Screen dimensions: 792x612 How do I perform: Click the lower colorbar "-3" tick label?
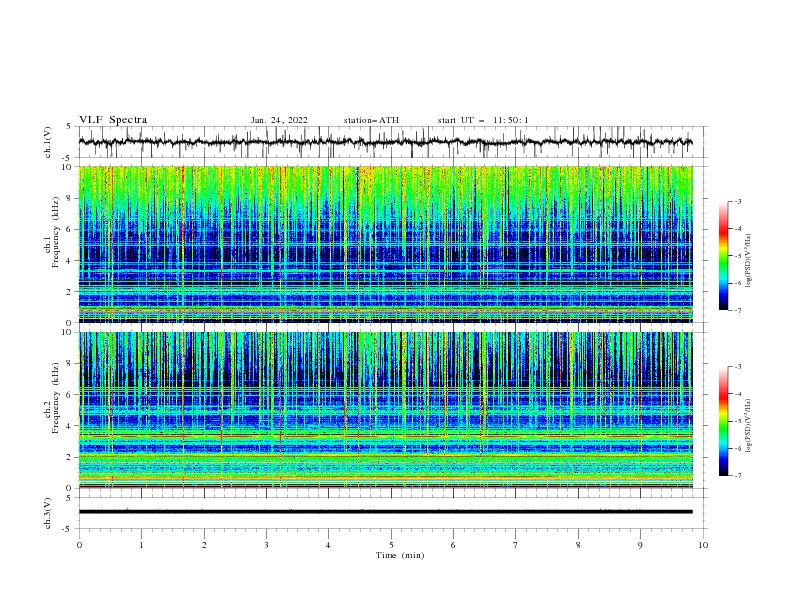(738, 367)
